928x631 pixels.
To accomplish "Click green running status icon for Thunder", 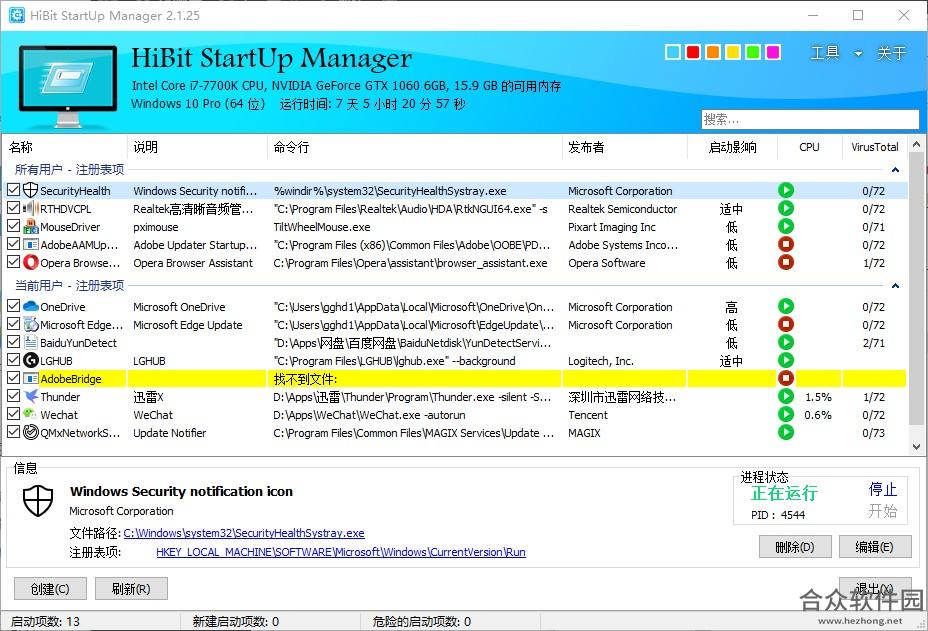I will [x=786, y=396].
